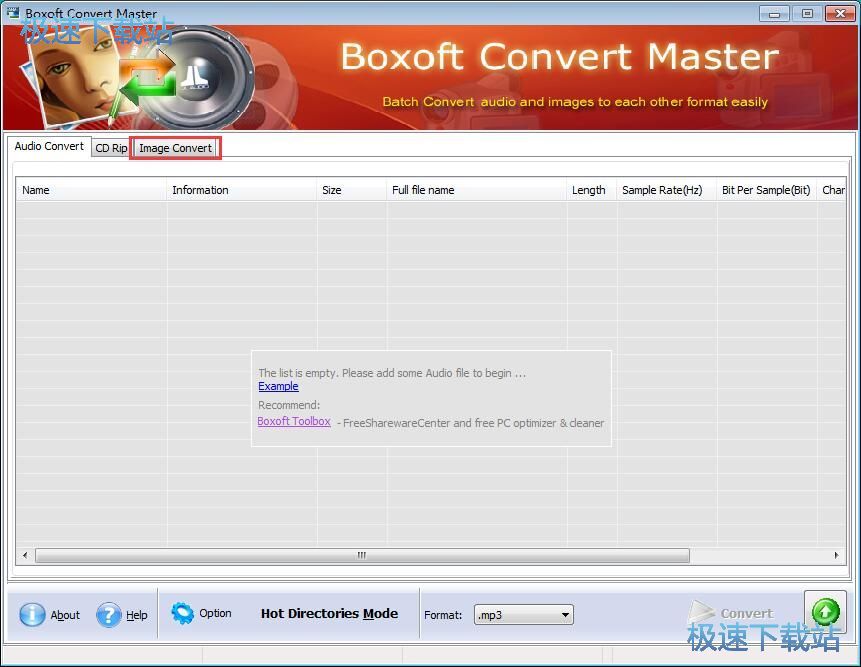Maximize the Boxoft Convert Master window
The height and width of the screenshot is (667, 861).
click(807, 14)
